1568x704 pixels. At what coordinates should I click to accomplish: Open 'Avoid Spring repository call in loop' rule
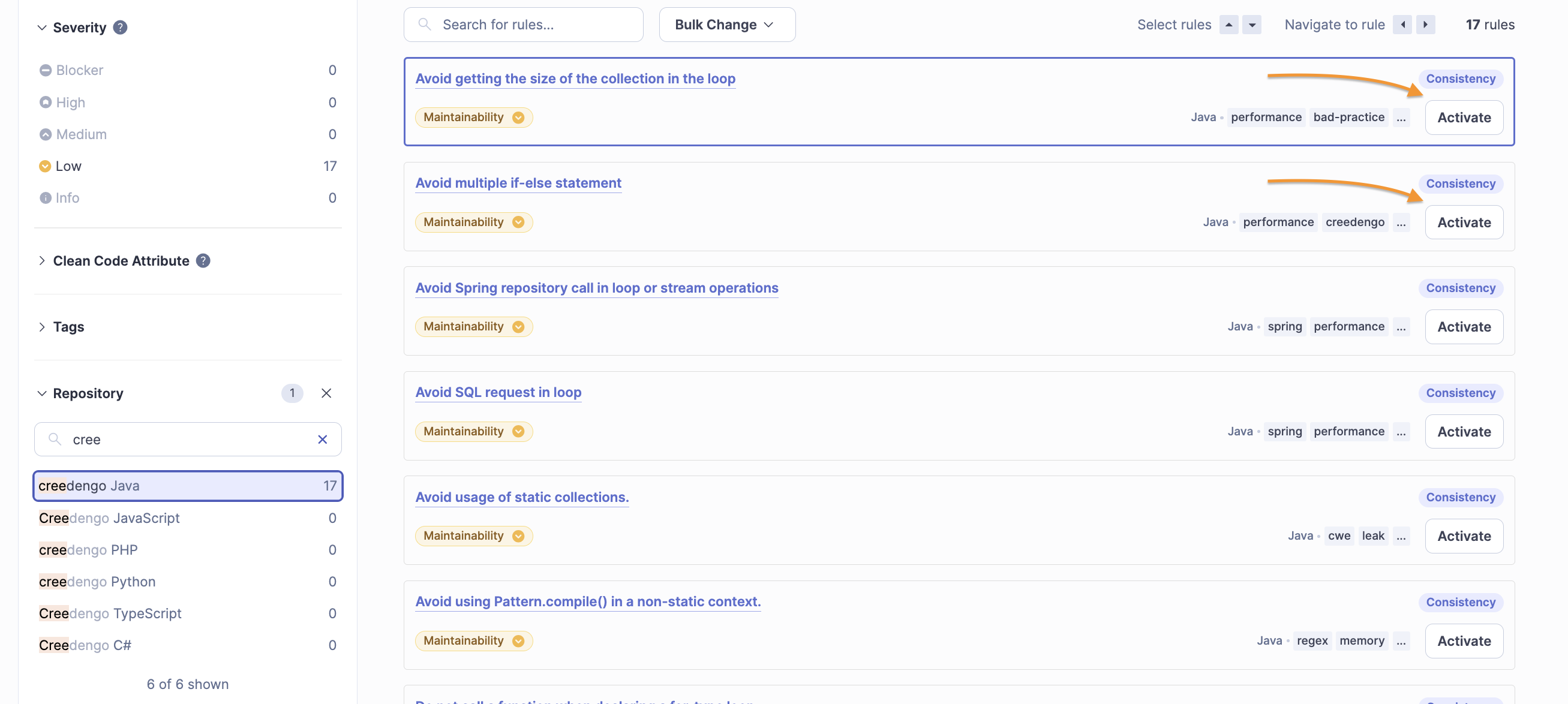[x=596, y=288]
